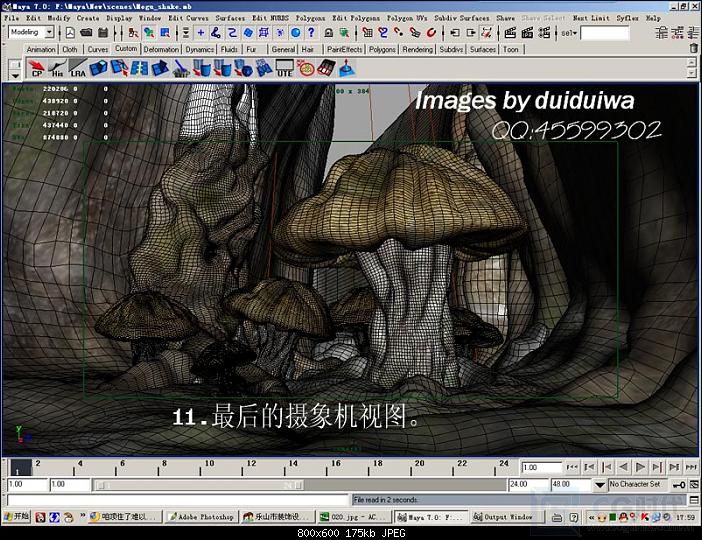Toggle the blue sphere rendering mask icon

point(295,33)
